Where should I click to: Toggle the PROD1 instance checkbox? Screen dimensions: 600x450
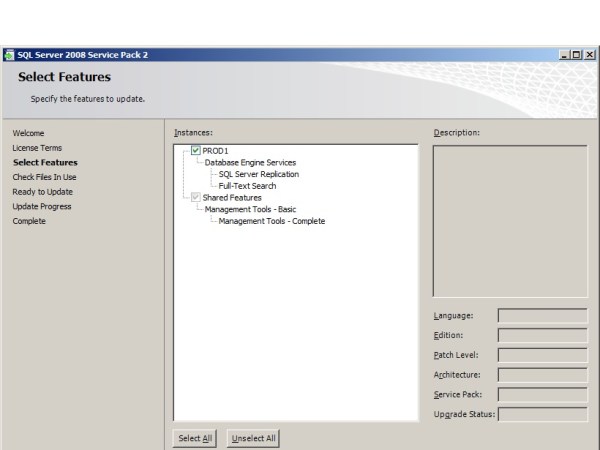(196, 151)
